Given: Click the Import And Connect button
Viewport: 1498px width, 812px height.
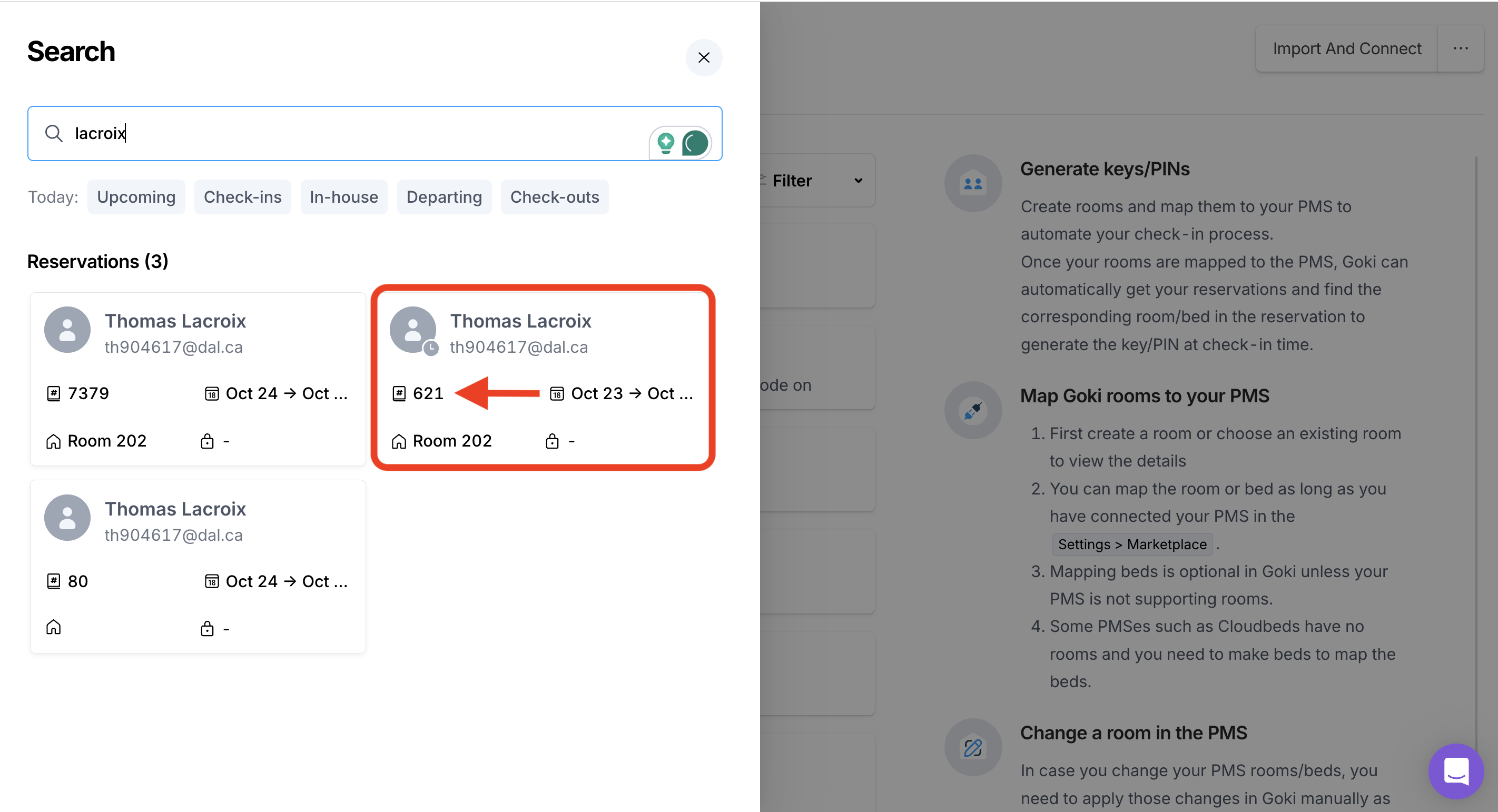Looking at the screenshot, I should tap(1346, 49).
